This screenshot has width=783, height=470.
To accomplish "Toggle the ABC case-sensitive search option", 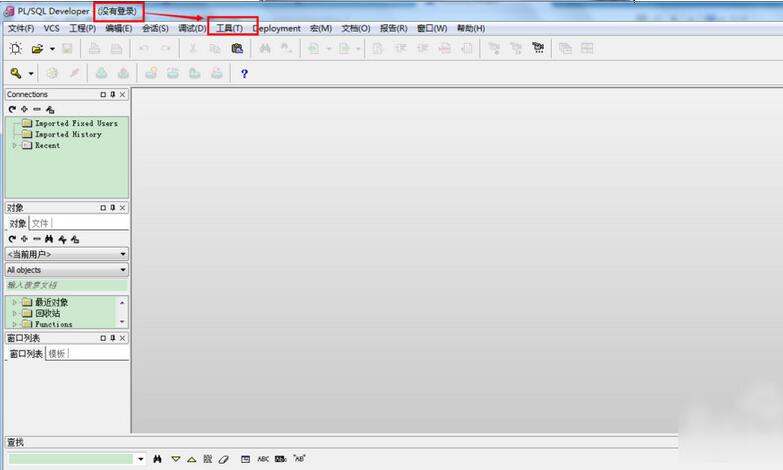I will tap(263, 459).
